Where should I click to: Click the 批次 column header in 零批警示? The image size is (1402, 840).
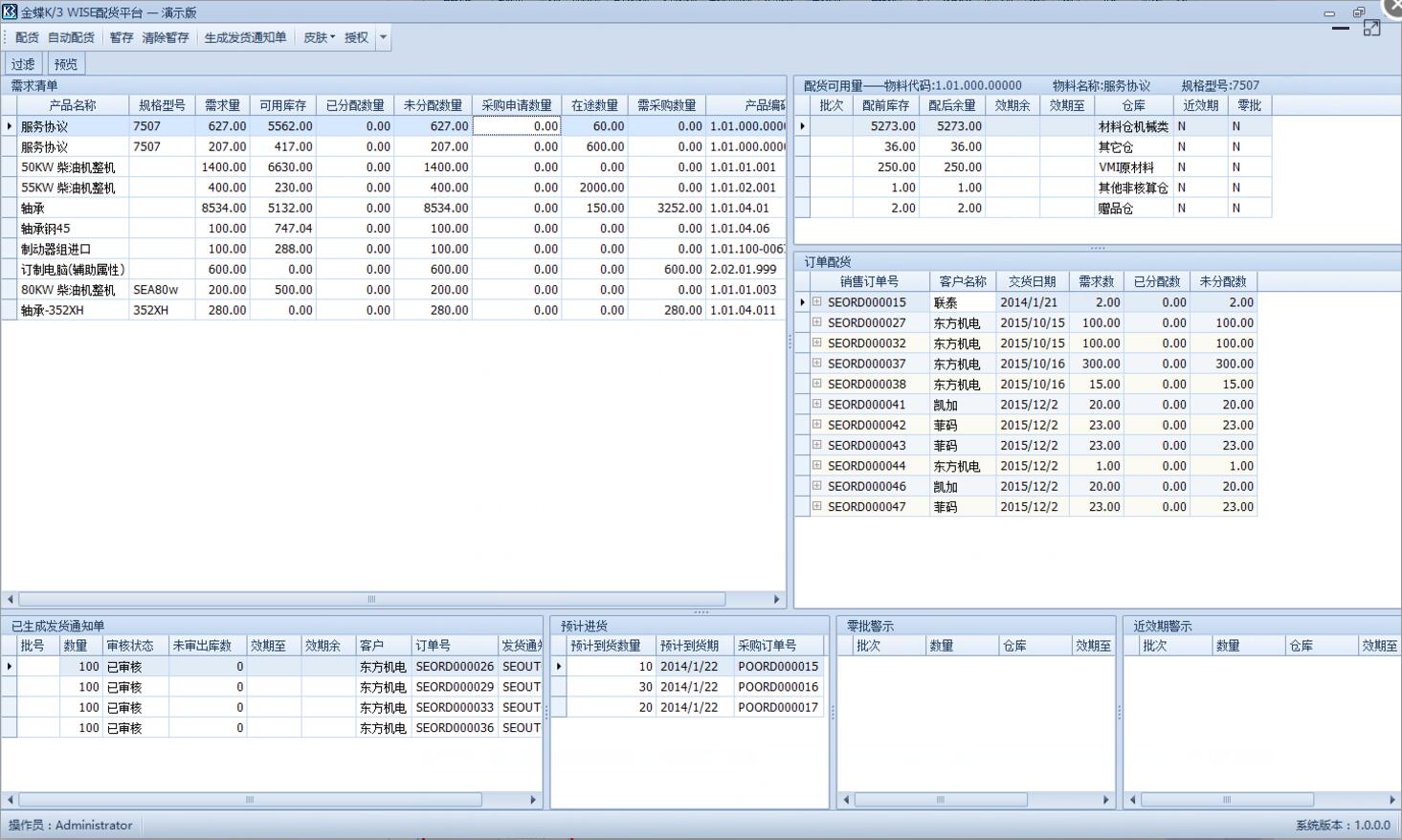(x=889, y=646)
